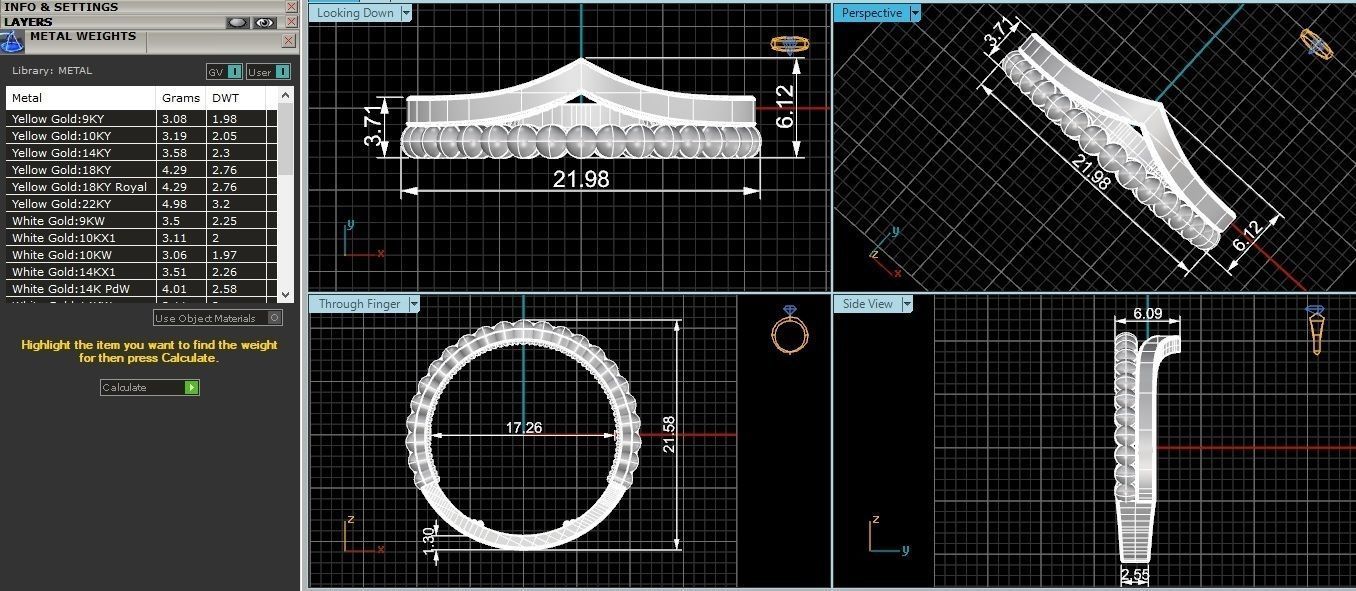Select the Perspective viewport title
The image size is (1356, 591).
click(x=871, y=13)
